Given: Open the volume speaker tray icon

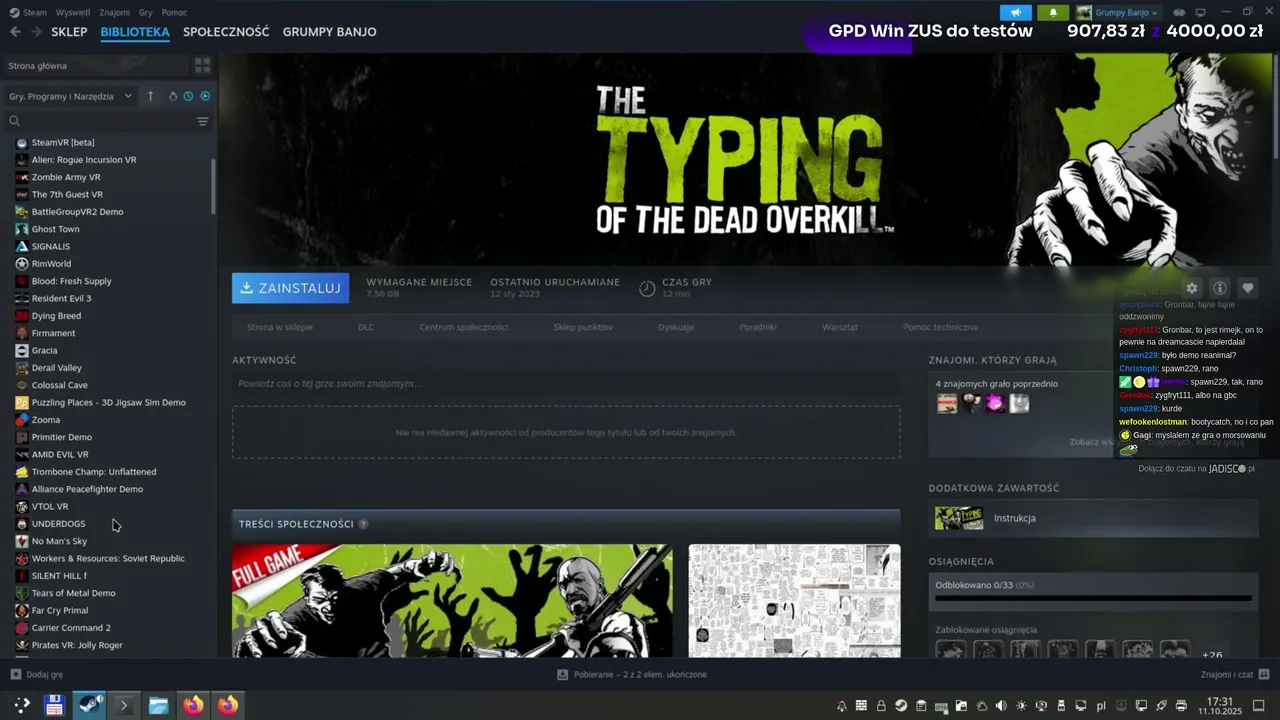Looking at the screenshot, I should (1001, 705).
